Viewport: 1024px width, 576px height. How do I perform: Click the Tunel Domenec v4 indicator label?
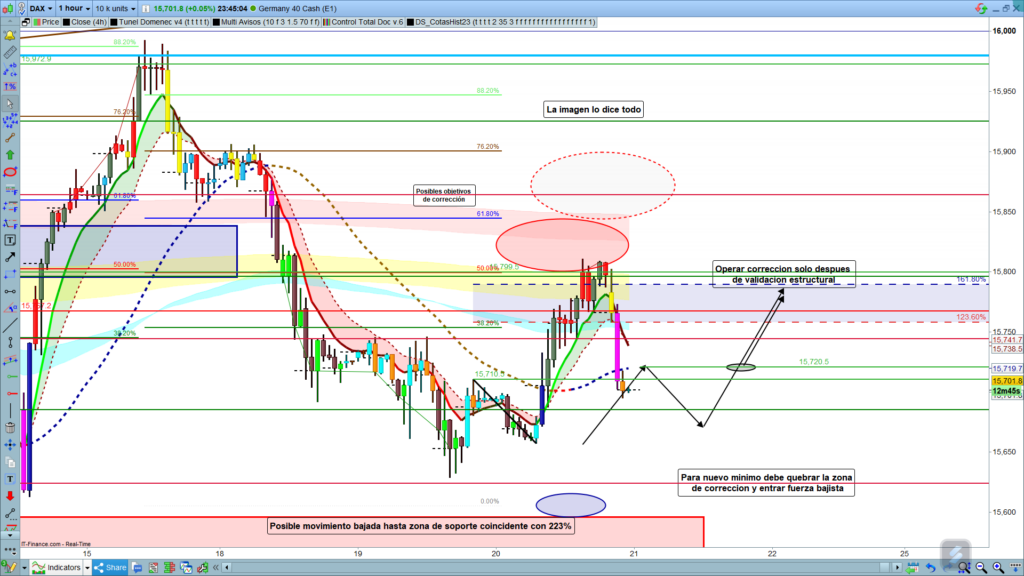click(159, 21)
